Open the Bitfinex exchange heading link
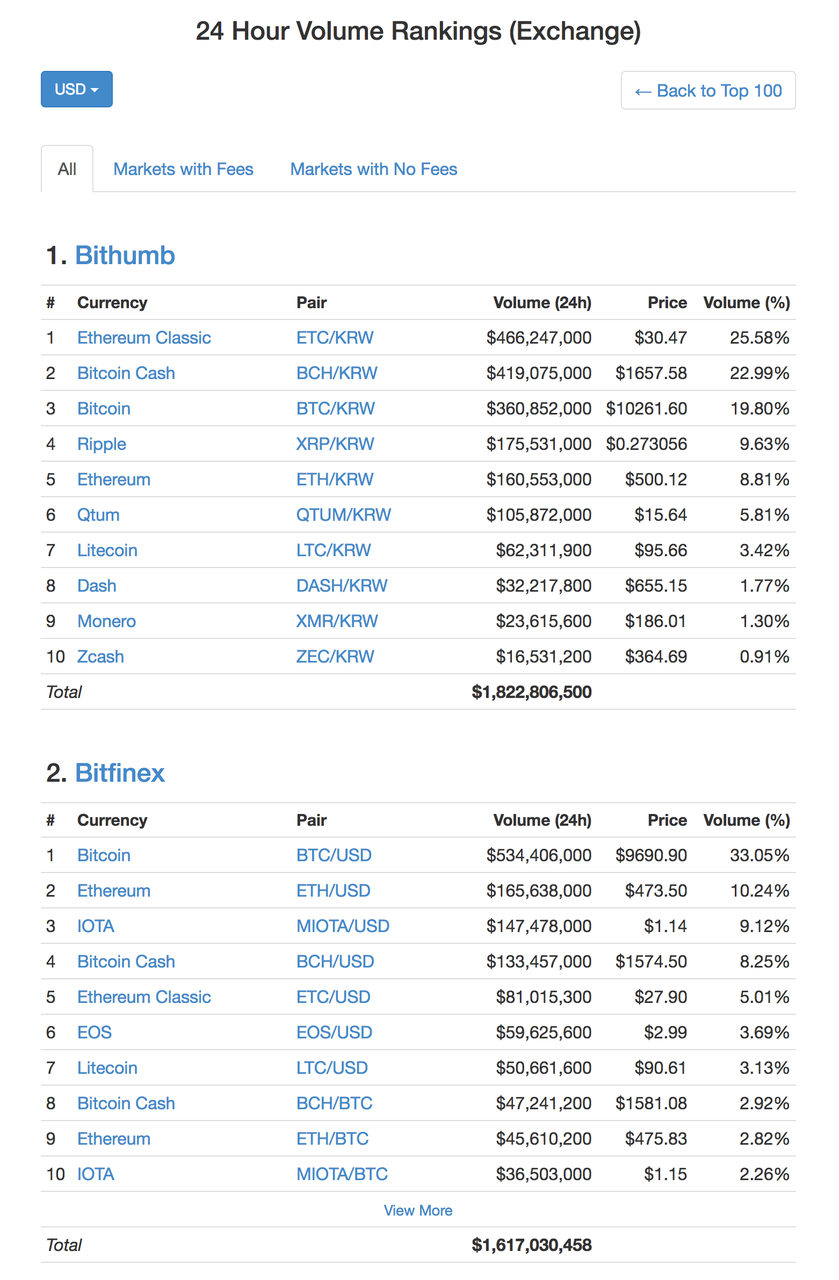 [x=120, y=773]
